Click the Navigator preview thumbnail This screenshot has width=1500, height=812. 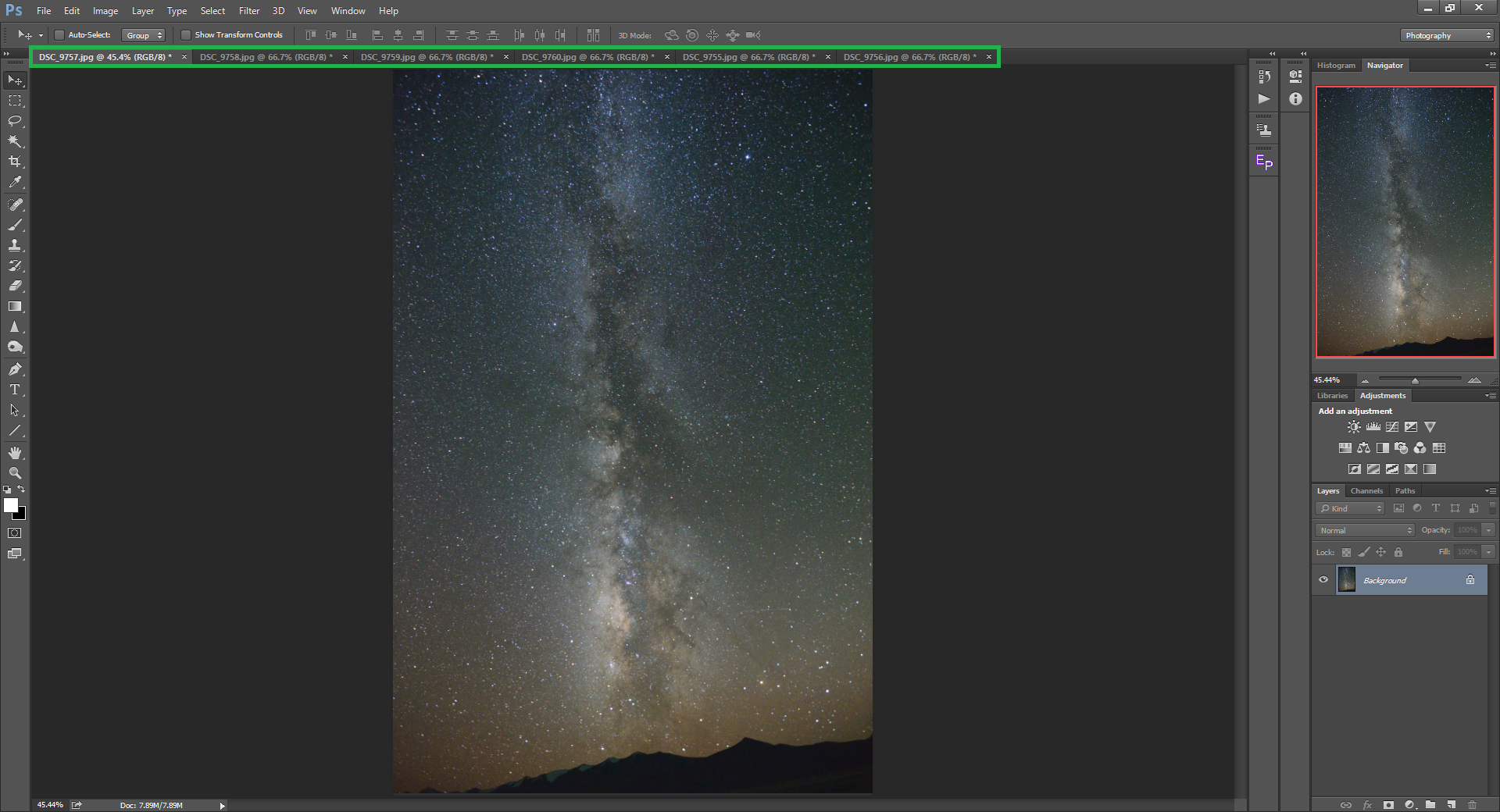click(x=1405, y=222)
